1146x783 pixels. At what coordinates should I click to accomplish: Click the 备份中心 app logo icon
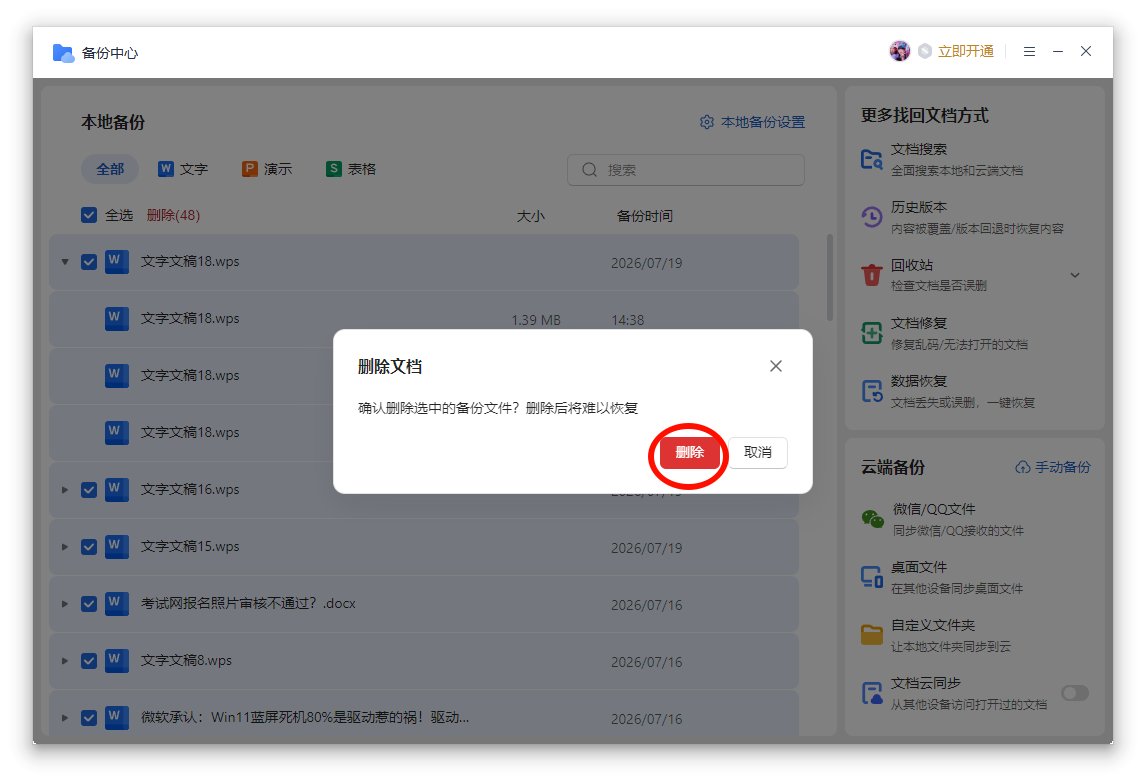pyautogui.click(x=63, y=53)
